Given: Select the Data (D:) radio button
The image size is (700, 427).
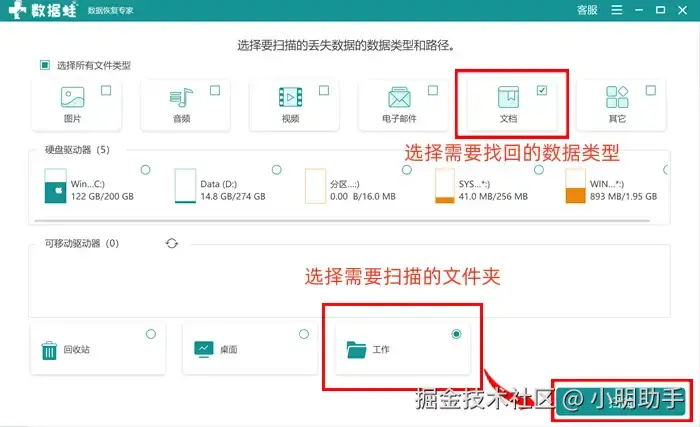Looking at the screenshot, I should pyautogui.click(x=277, y=170).
